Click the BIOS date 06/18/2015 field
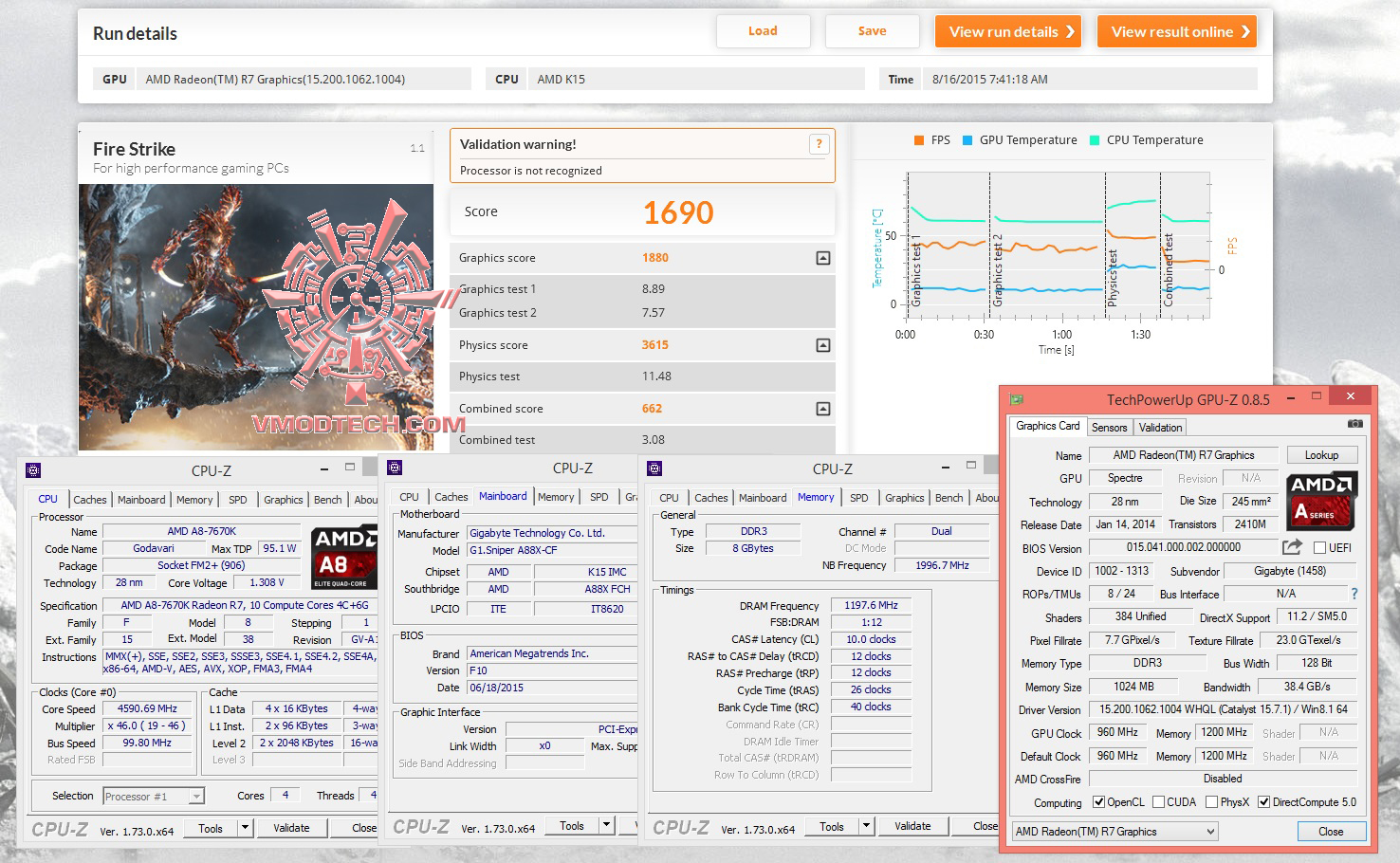1400x863 pixels. [x=551, y=688]
